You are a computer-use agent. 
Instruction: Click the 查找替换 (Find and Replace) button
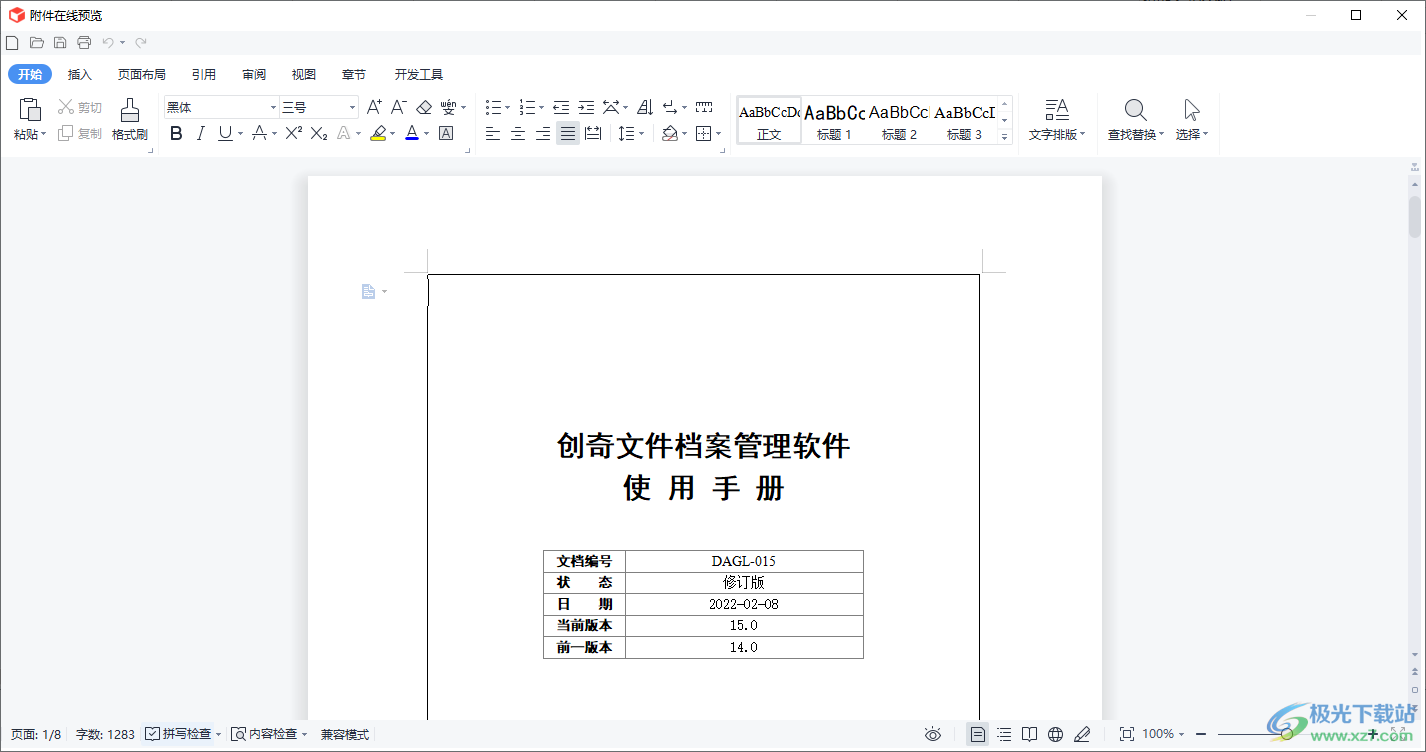click(x=1136, y=119)
